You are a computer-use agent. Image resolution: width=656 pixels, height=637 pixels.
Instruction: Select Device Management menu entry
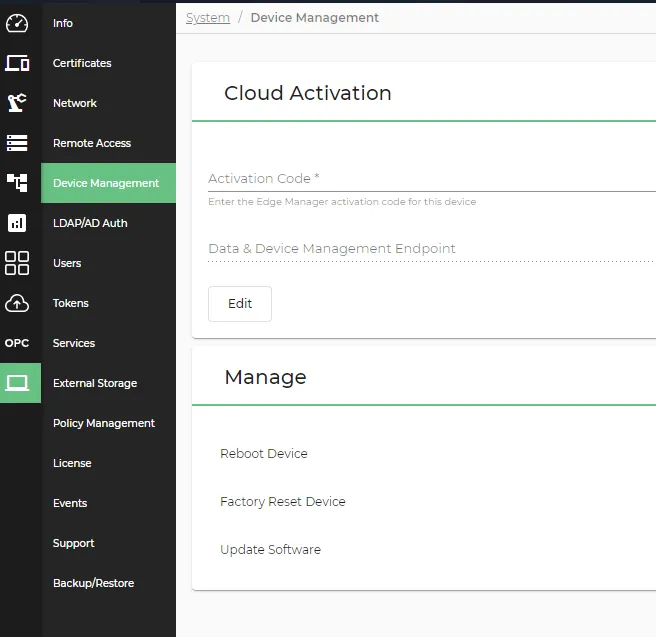point(108,183)
